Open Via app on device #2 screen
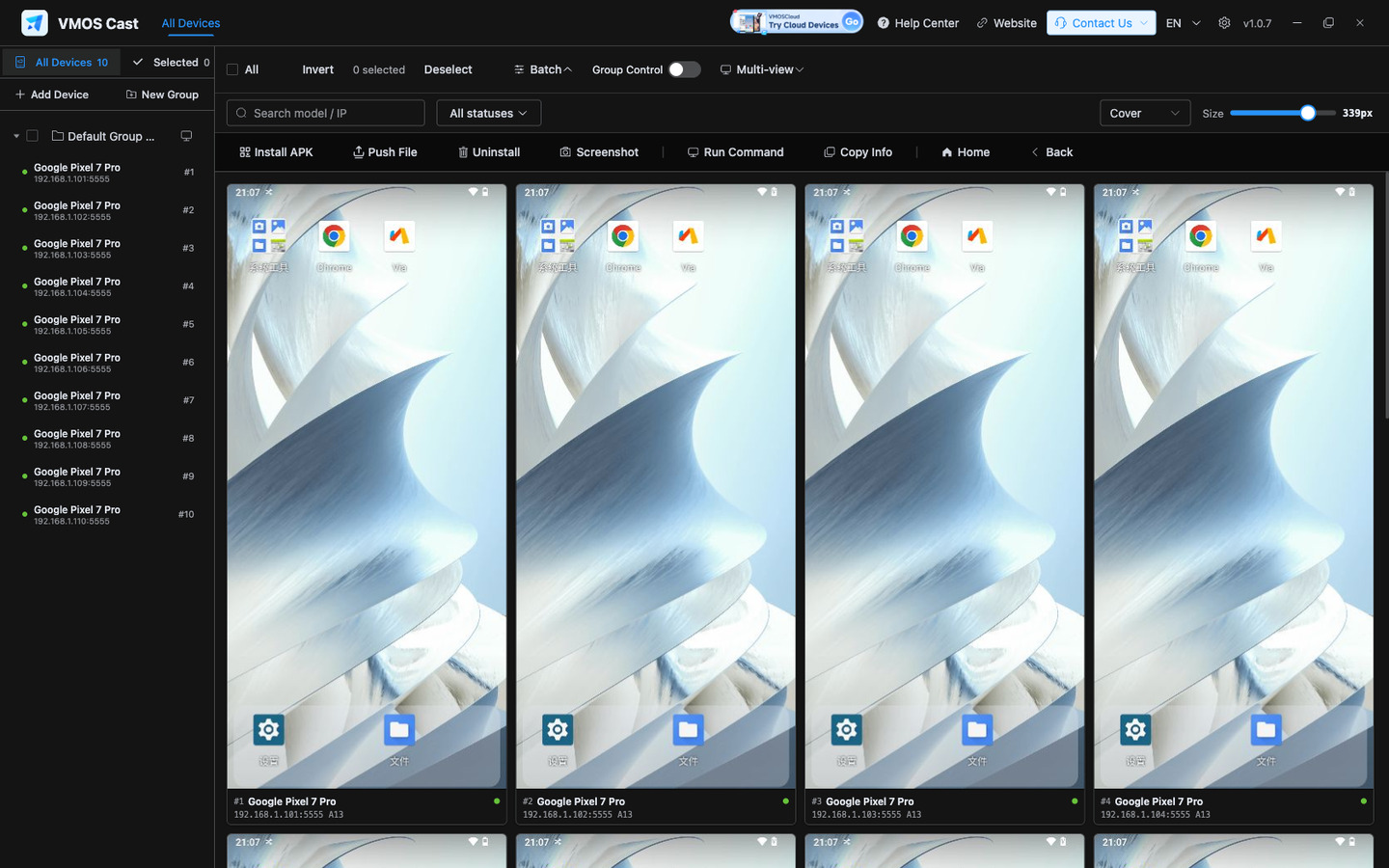The image size is (1389, 868). (x=688, y=236)
